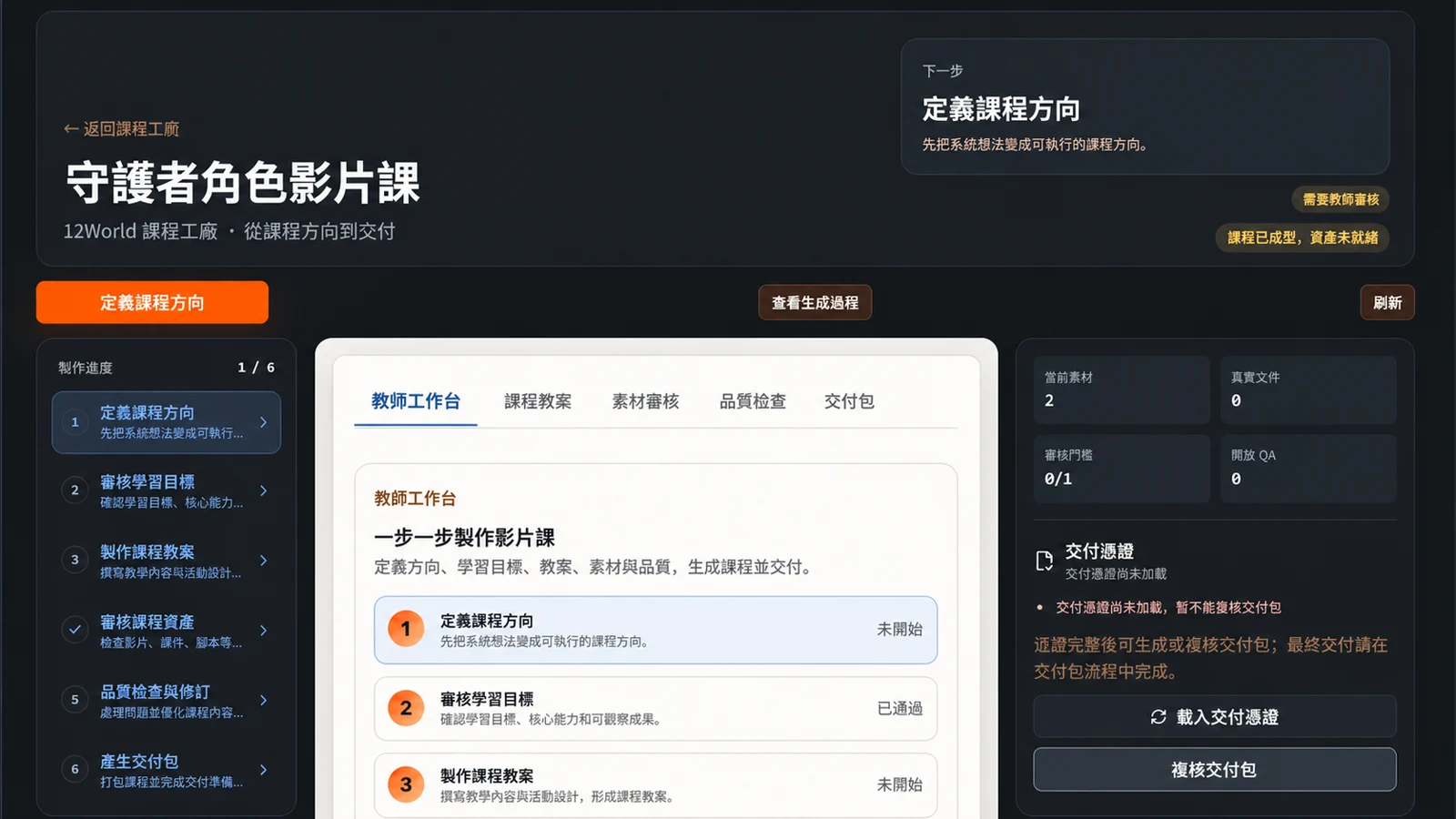Image resolution: width=1456 pixels, height=819 pixels.
Task: Click step number 1 circle in sidebar
Action: click(75, 422)
